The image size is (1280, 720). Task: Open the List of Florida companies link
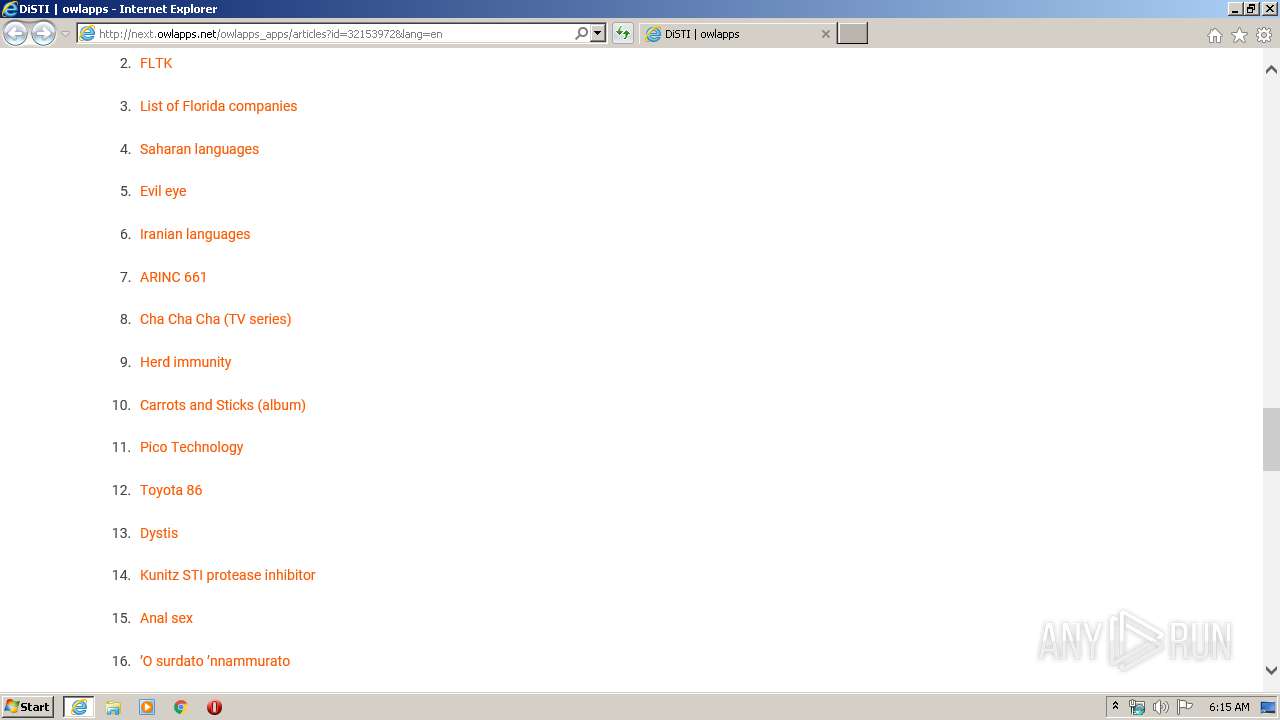click(x=218, y=106)
